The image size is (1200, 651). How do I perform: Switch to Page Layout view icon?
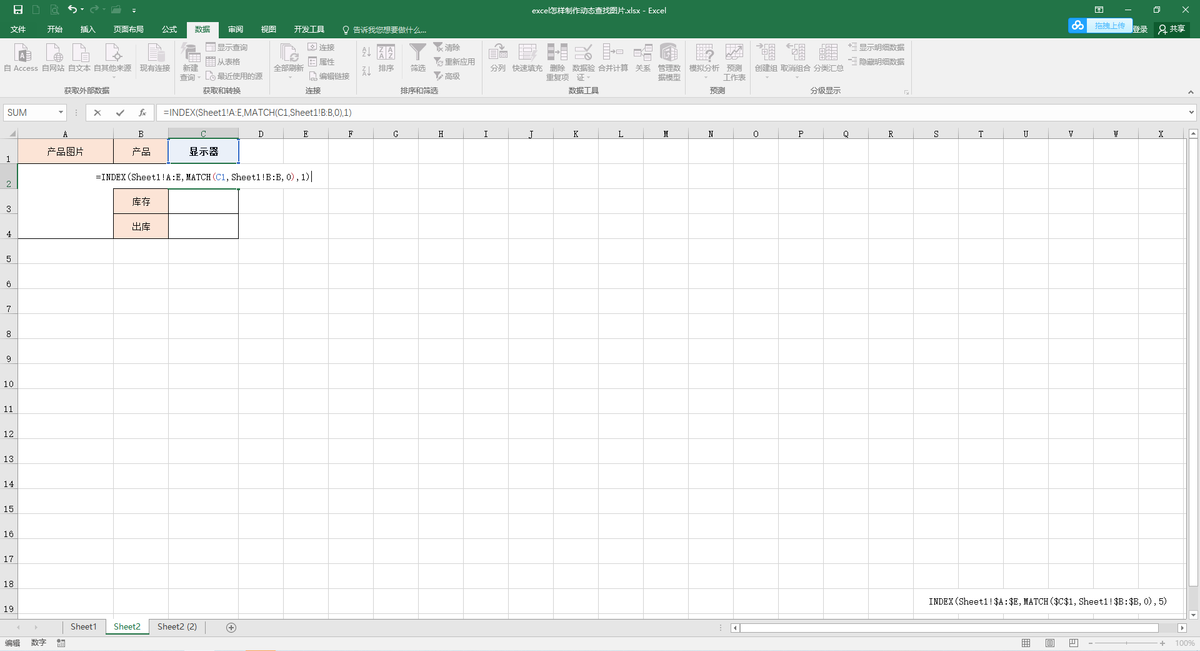click(1048, 643)
